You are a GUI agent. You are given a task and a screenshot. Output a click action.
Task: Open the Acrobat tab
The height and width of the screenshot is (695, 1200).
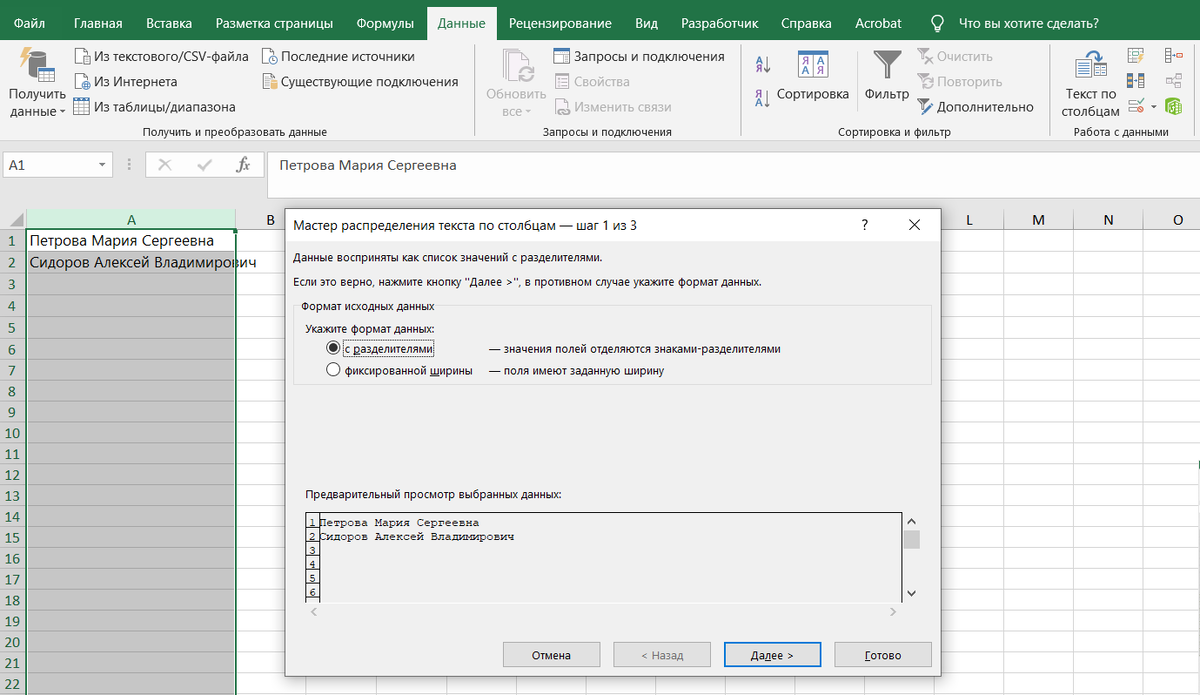878,23
